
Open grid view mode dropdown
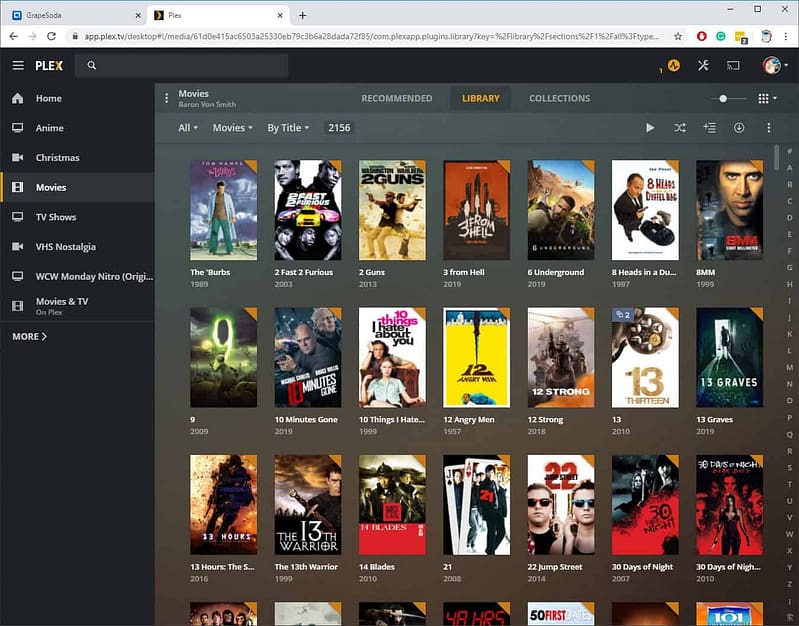pos(767,98)
